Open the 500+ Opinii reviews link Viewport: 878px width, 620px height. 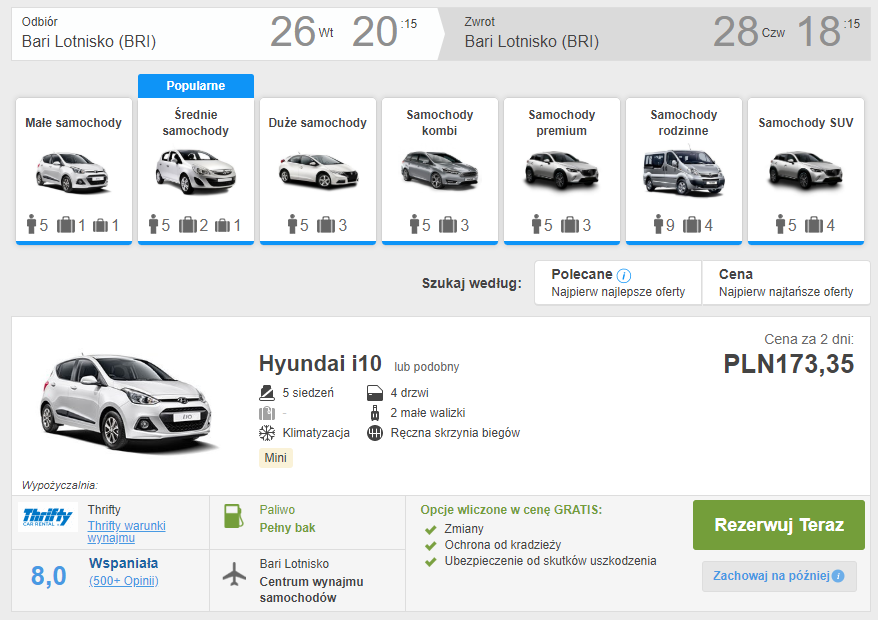click(123, 581)
